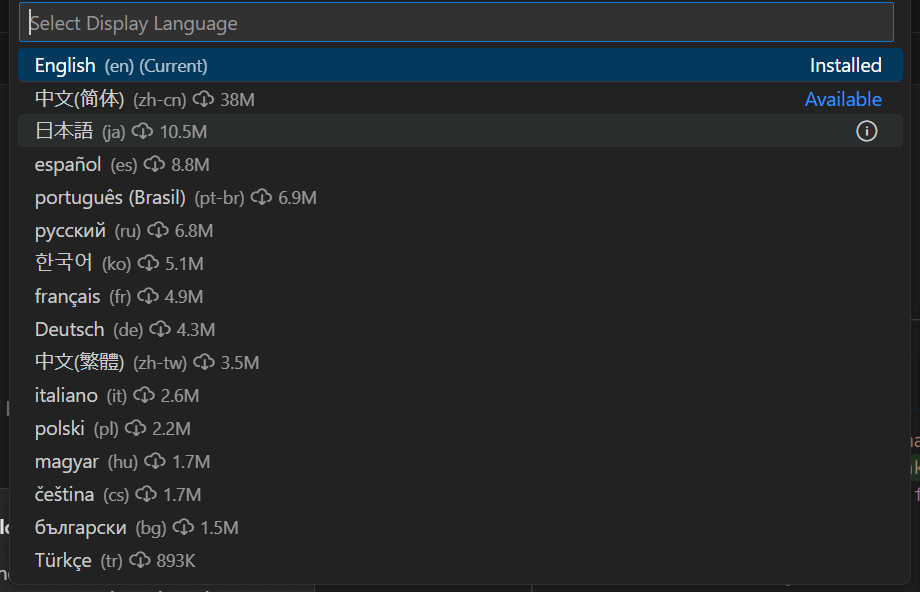Click the cloud icon beside italiano
The width and height of the screenshot is (920, 592).
pos(144,395)
